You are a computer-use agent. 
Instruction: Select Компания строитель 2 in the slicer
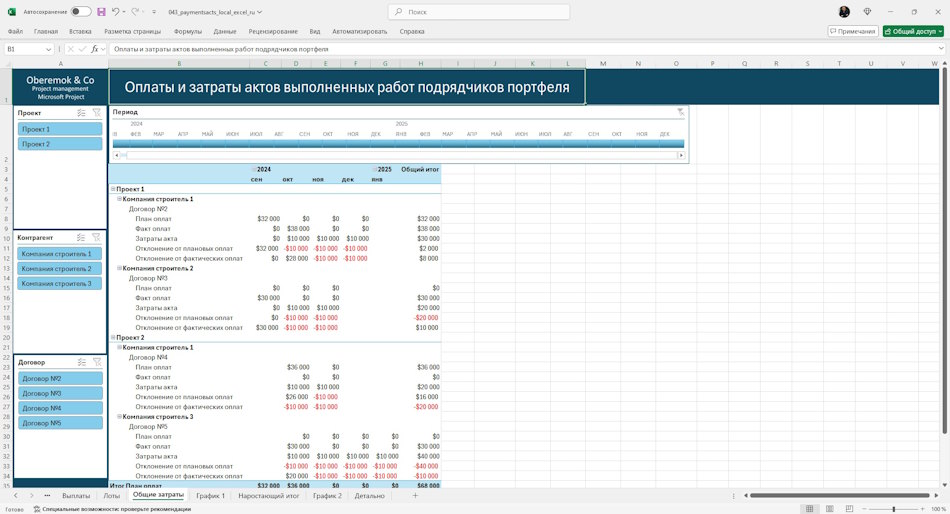(59, 269)
